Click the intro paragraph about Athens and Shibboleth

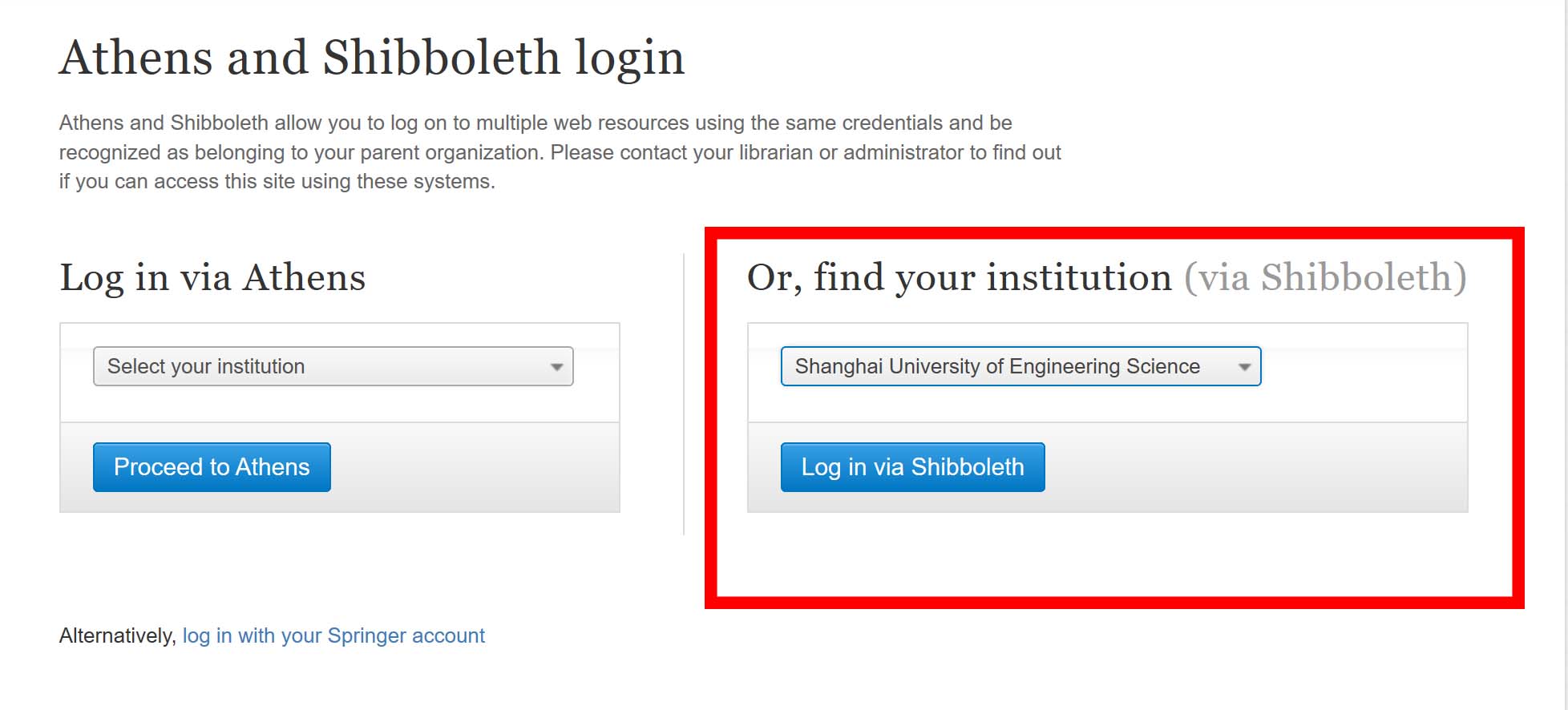(x=560, y=152)
